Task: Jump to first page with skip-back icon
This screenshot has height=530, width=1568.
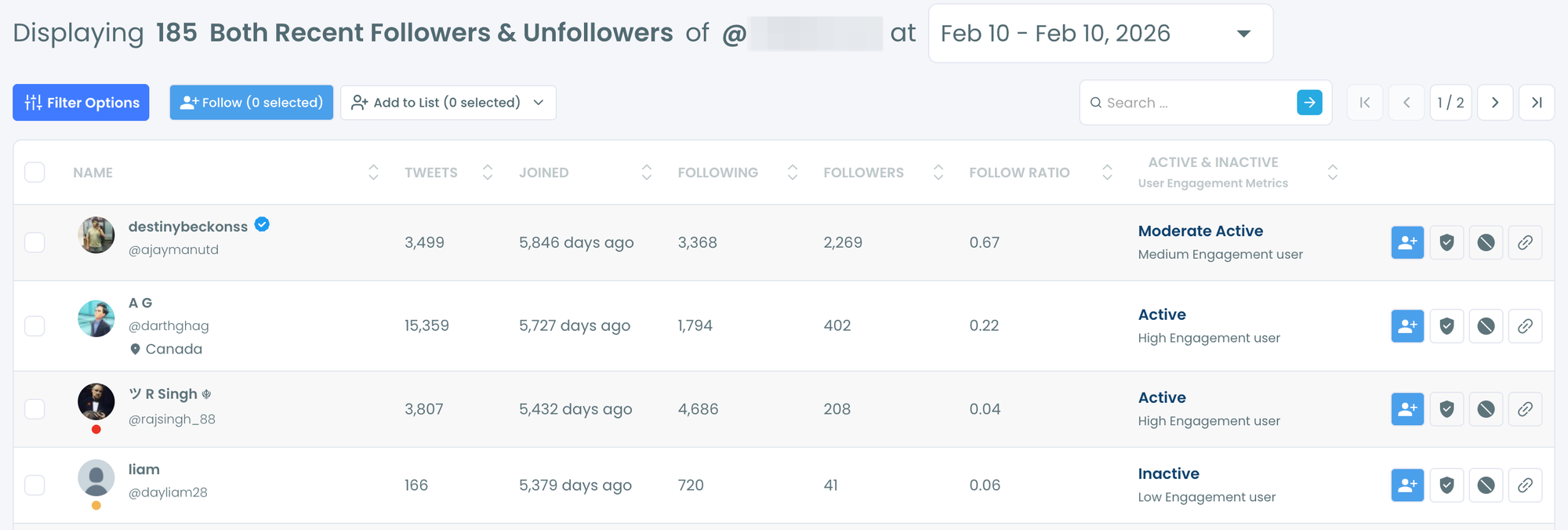Action: [x=1365, y=102]
